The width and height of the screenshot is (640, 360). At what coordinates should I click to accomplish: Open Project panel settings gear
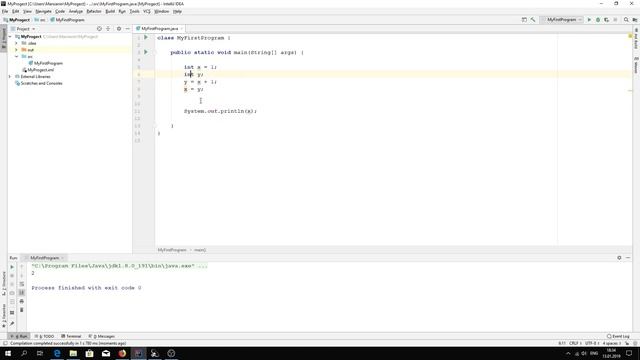click(x=119, y=29)
